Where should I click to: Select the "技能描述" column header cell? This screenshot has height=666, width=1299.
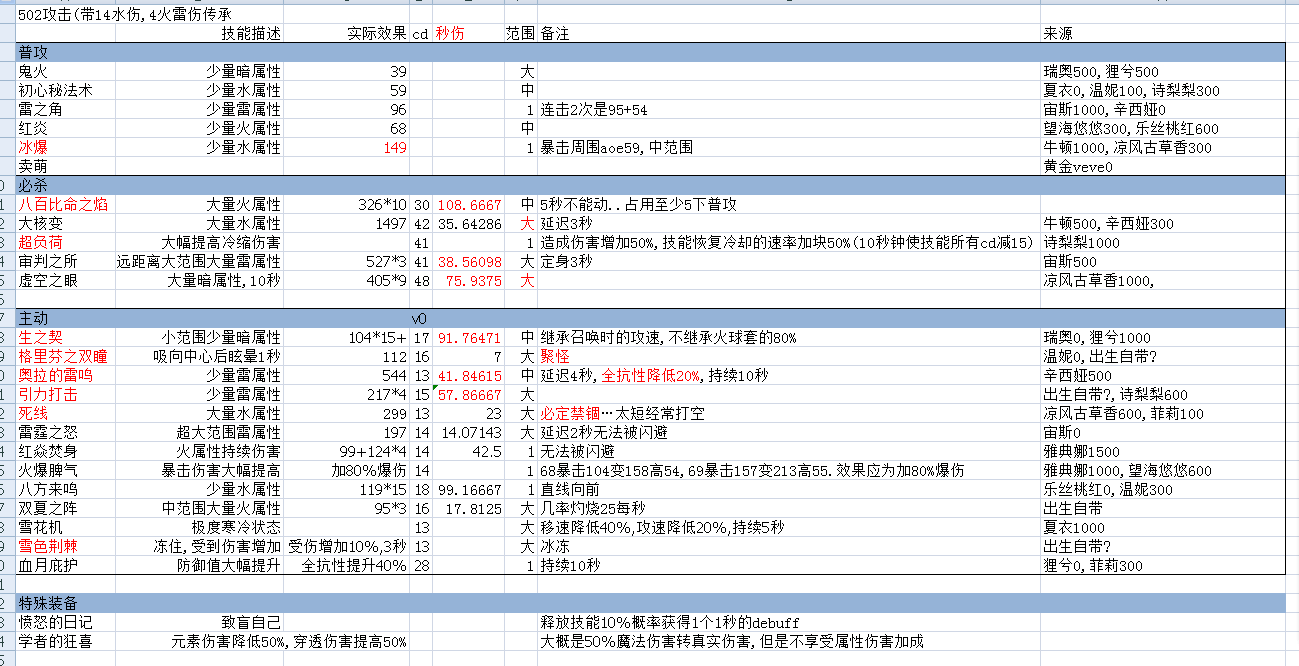(x=251, y=33)
